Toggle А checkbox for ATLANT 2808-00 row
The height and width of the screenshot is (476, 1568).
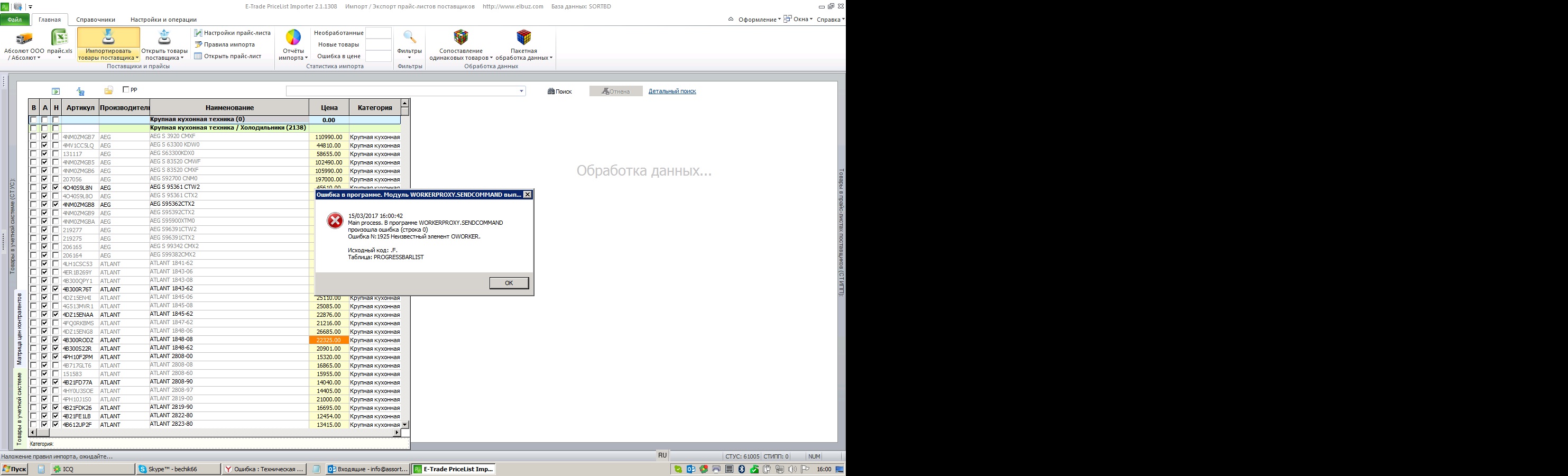(44, 356)
